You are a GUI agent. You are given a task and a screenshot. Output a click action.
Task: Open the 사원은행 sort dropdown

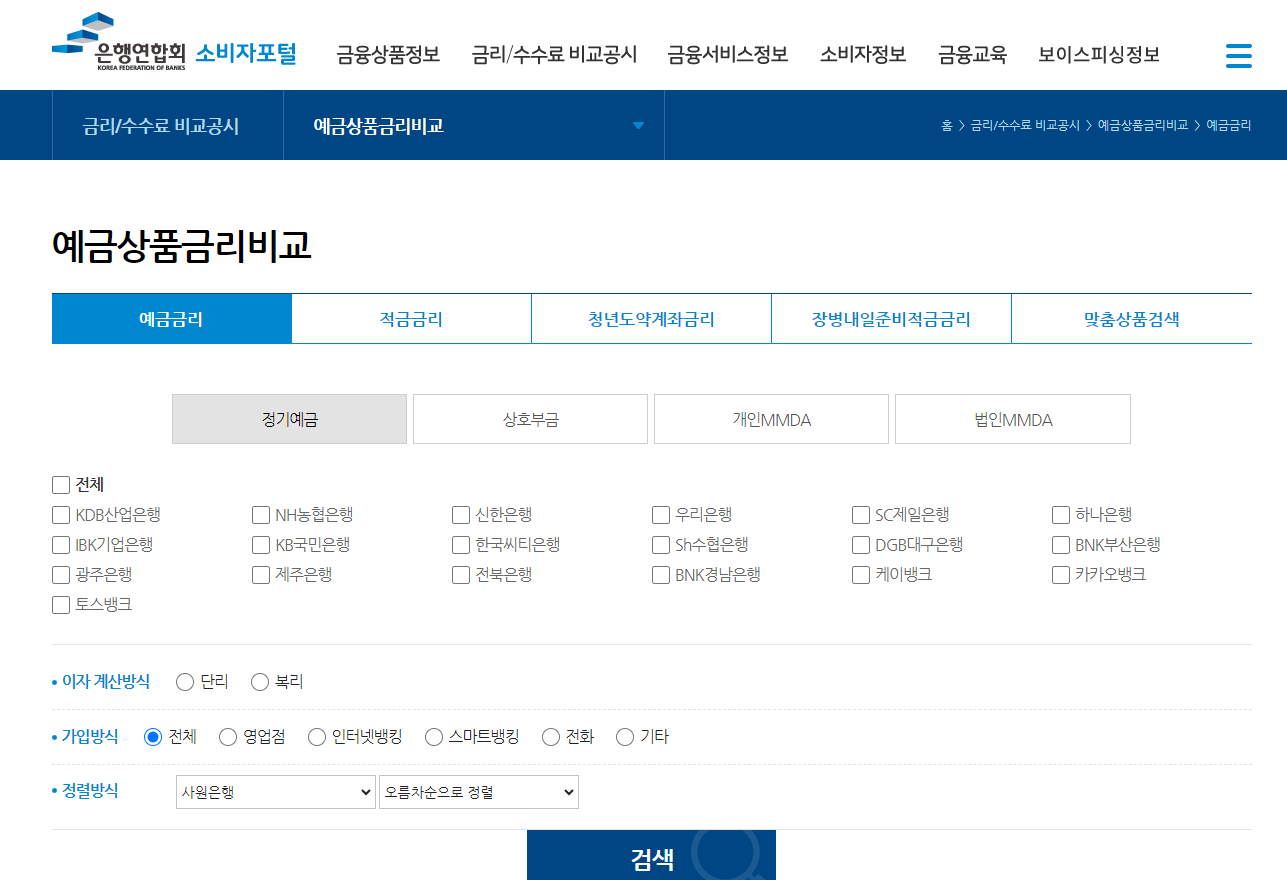click(x=274, y=791)
